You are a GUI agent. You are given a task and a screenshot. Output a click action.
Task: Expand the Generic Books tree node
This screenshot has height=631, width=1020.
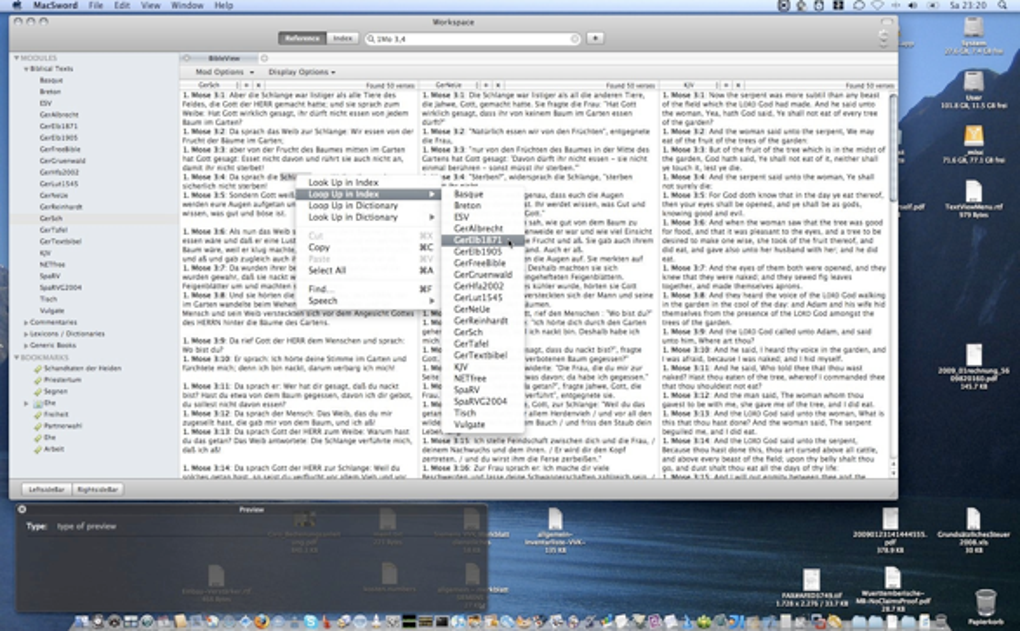point(26,345)
